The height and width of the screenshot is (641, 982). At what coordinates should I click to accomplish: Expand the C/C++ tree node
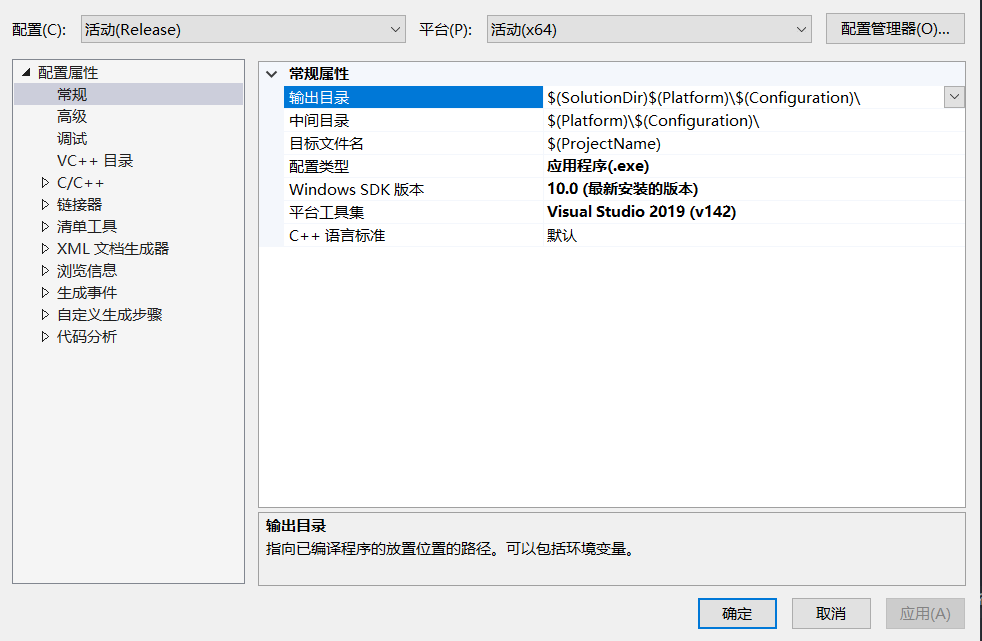[44, 181]
